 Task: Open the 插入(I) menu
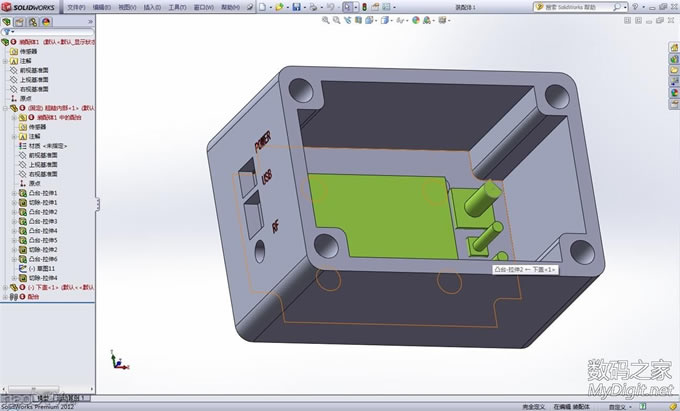[x=151, y=7]
